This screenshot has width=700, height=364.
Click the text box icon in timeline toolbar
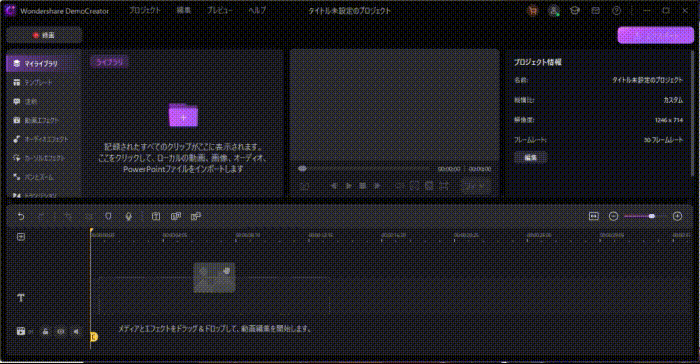(x=156, y=216)
